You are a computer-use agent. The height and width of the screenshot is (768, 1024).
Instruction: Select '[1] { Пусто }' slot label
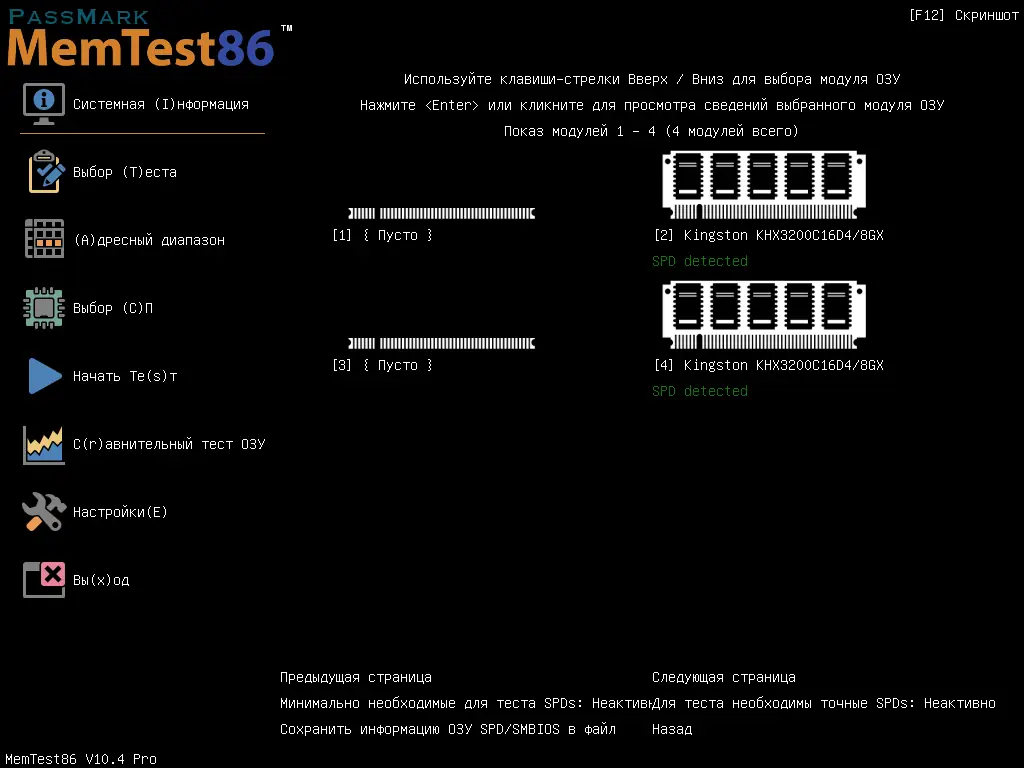click(x=382, y=235)
